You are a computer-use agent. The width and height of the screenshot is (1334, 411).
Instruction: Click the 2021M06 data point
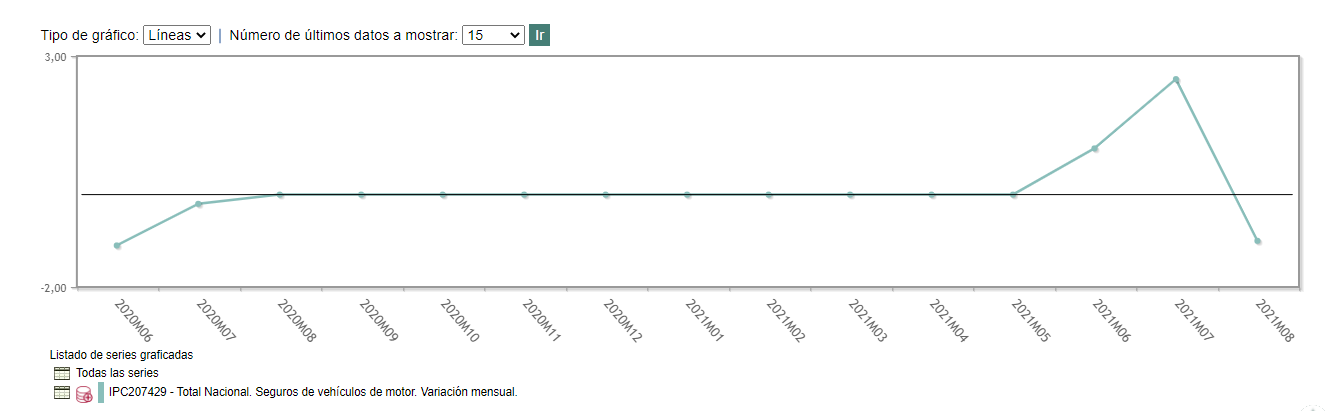pos(1095,148)
